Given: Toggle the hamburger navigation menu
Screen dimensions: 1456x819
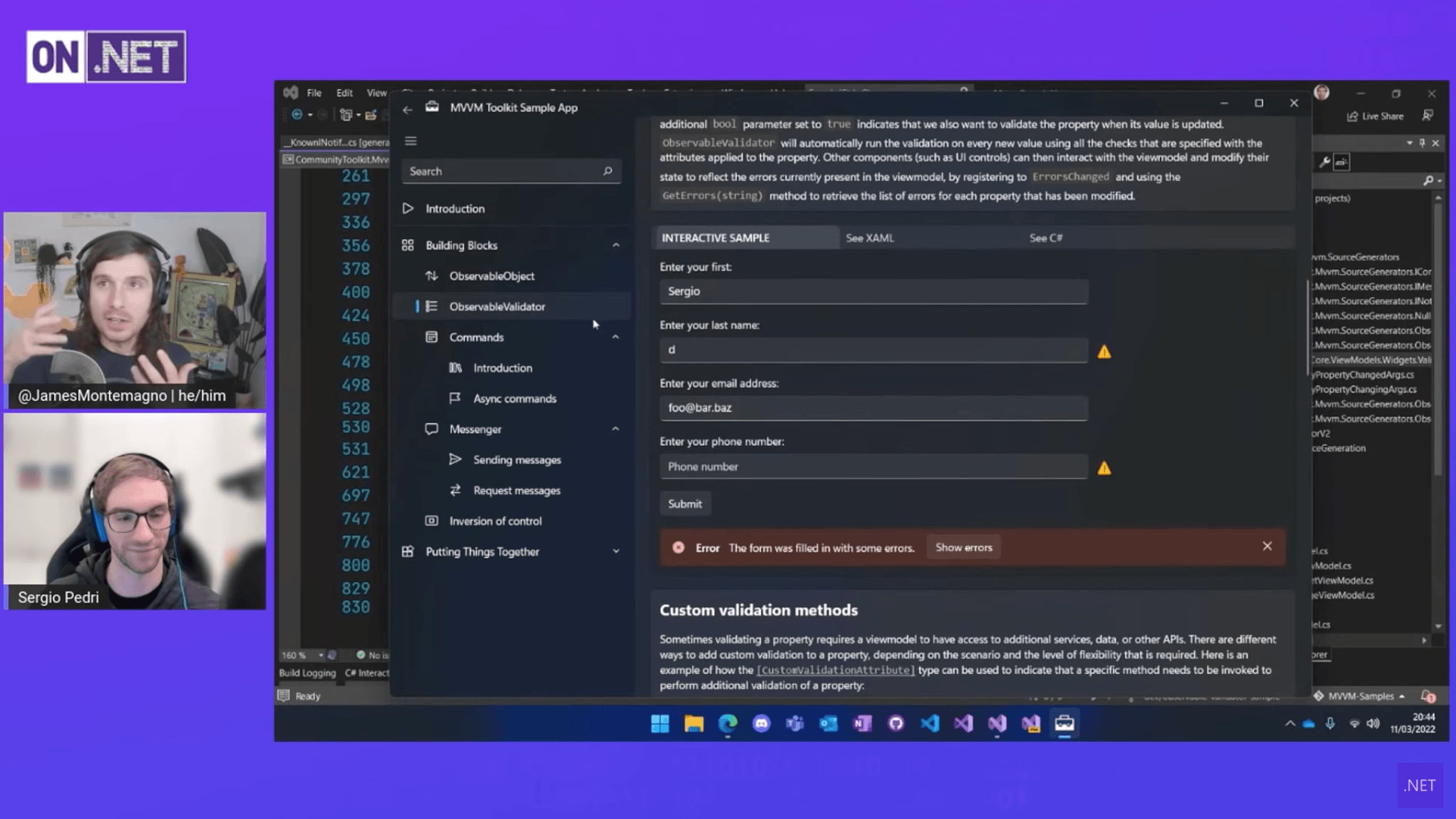Looking at the screenshot, I should coord(411,141).
